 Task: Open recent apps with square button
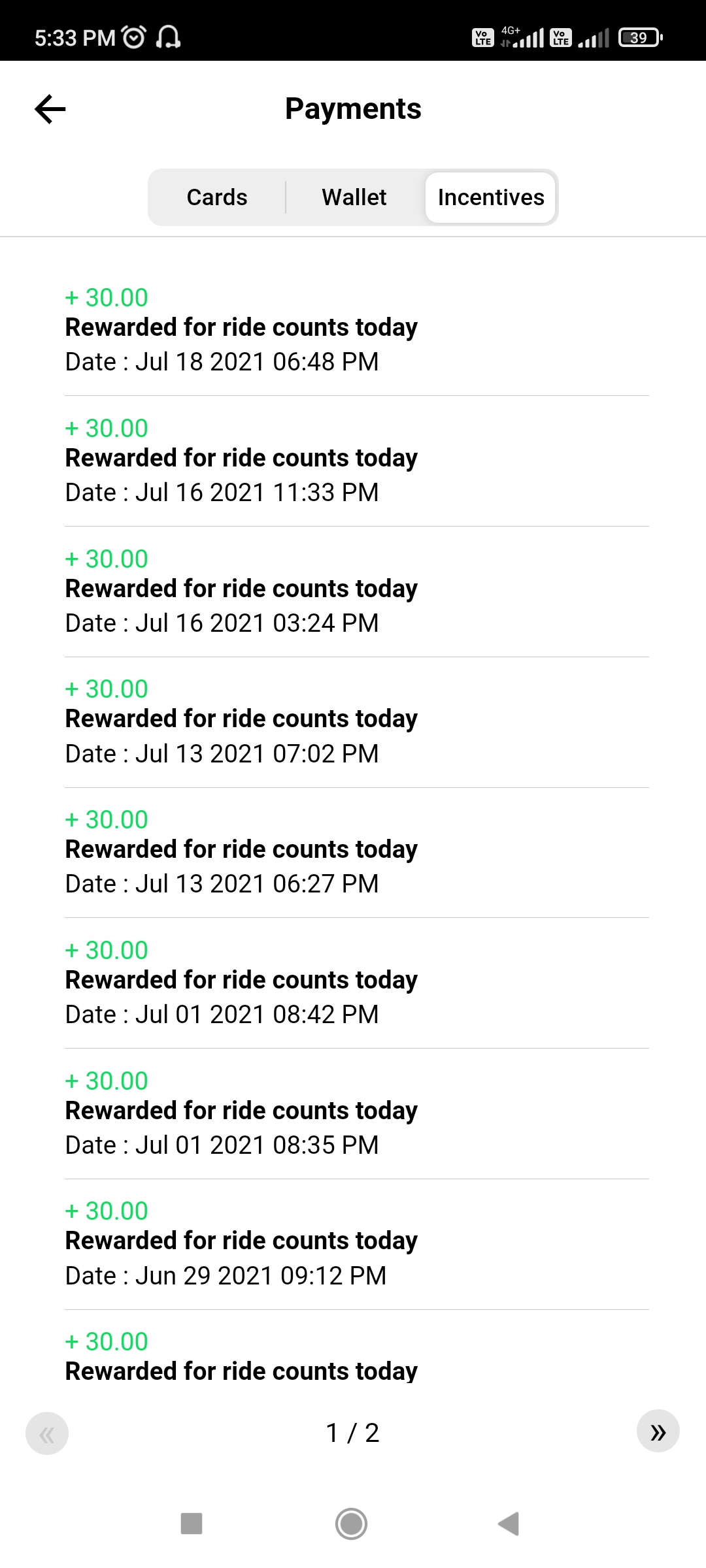click(192, 1524)
